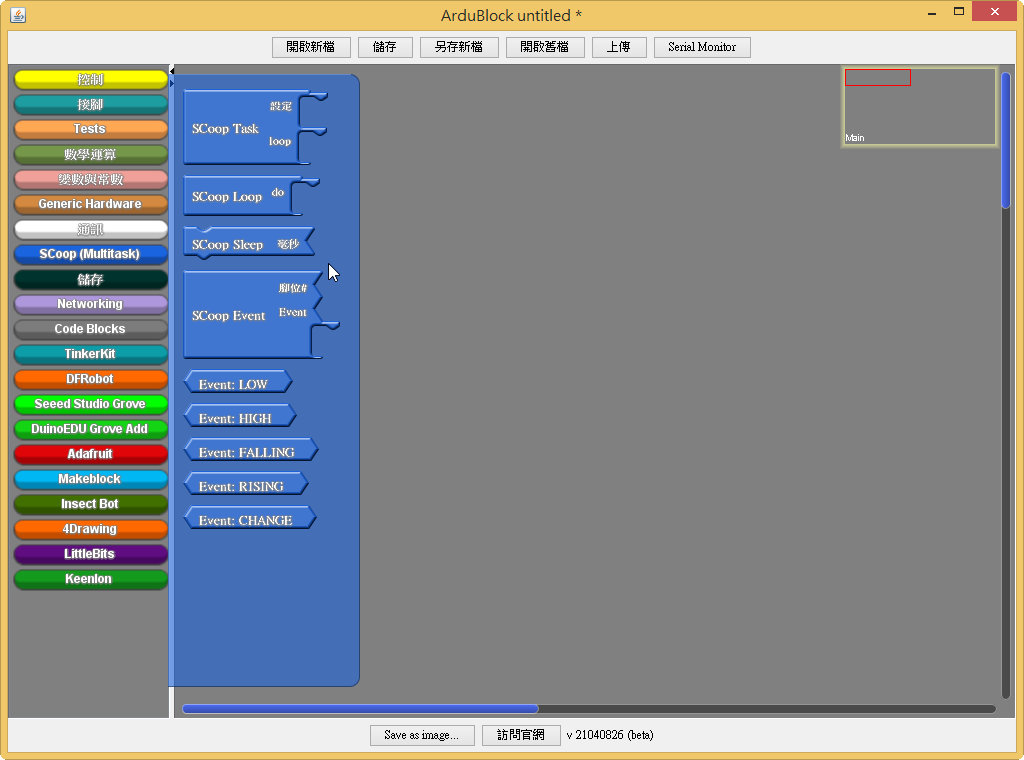This screenshot has height=760, width=1024.
Task: Open the Networking drawer
Action: (x=91, y=304)
